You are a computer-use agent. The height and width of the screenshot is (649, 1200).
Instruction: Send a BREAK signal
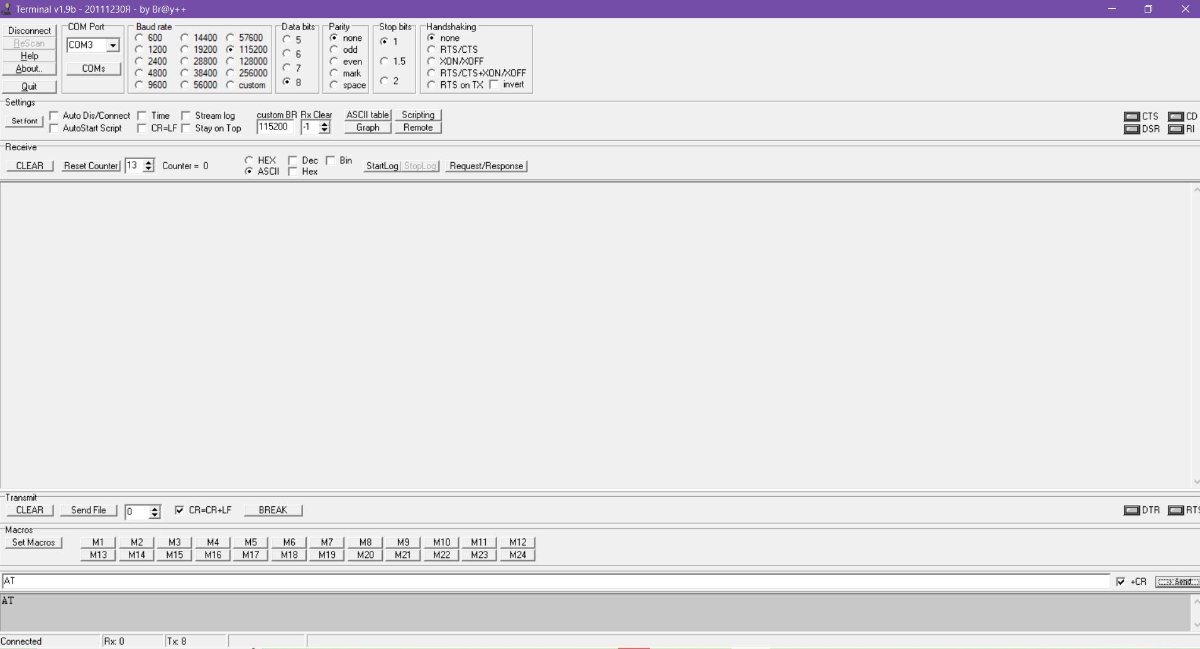tap(273, 510)
